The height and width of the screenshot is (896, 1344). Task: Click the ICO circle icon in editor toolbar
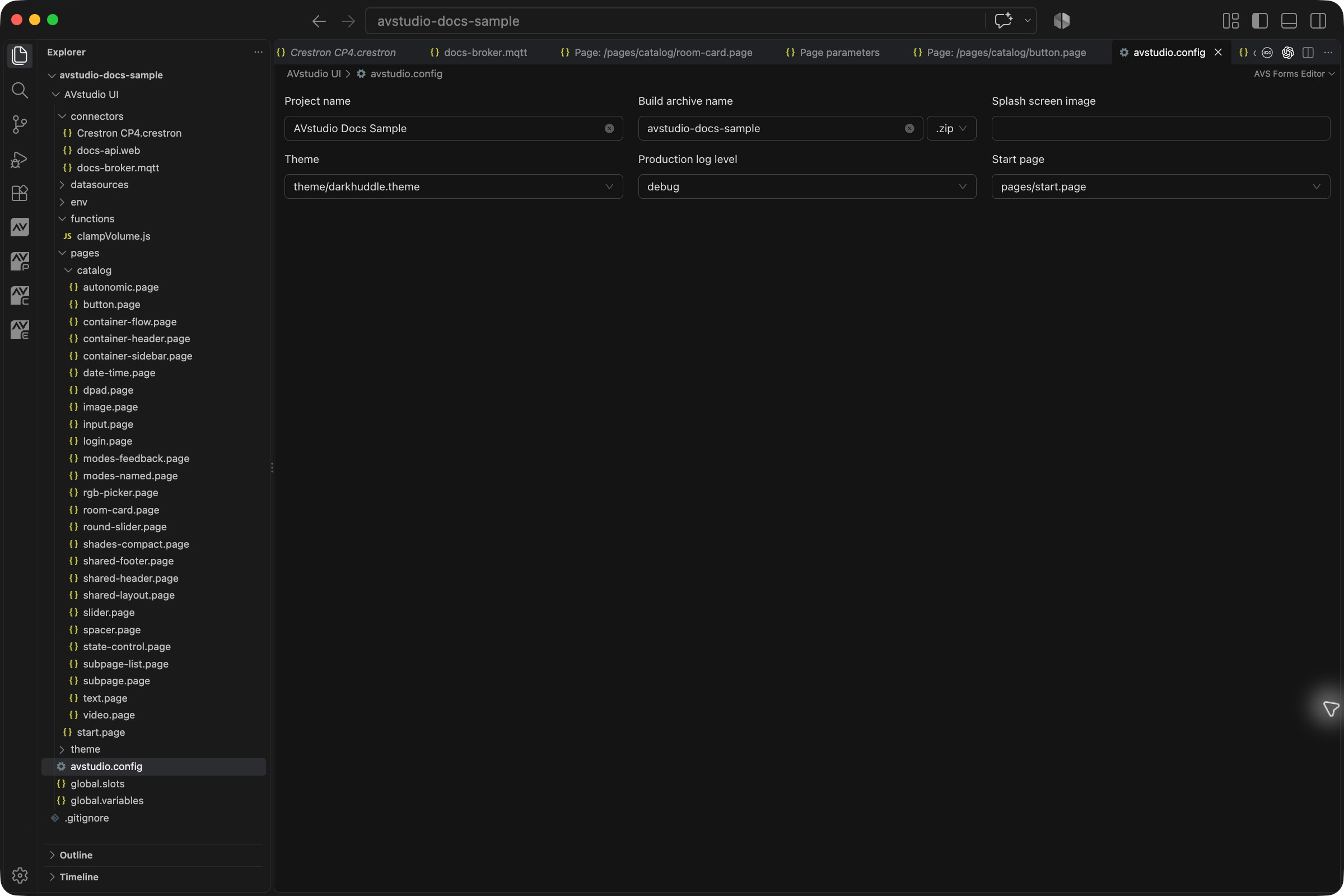coord(1267,53)
